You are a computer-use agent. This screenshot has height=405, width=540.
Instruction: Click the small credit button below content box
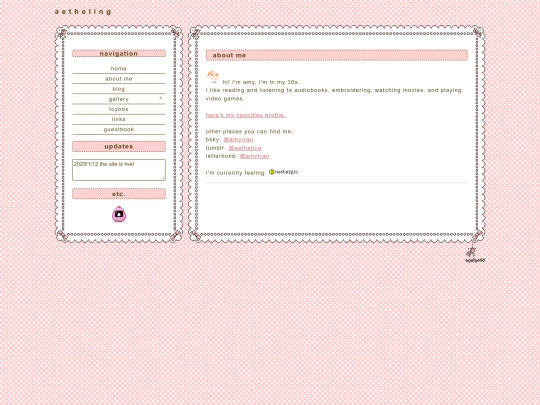(475, 256)
